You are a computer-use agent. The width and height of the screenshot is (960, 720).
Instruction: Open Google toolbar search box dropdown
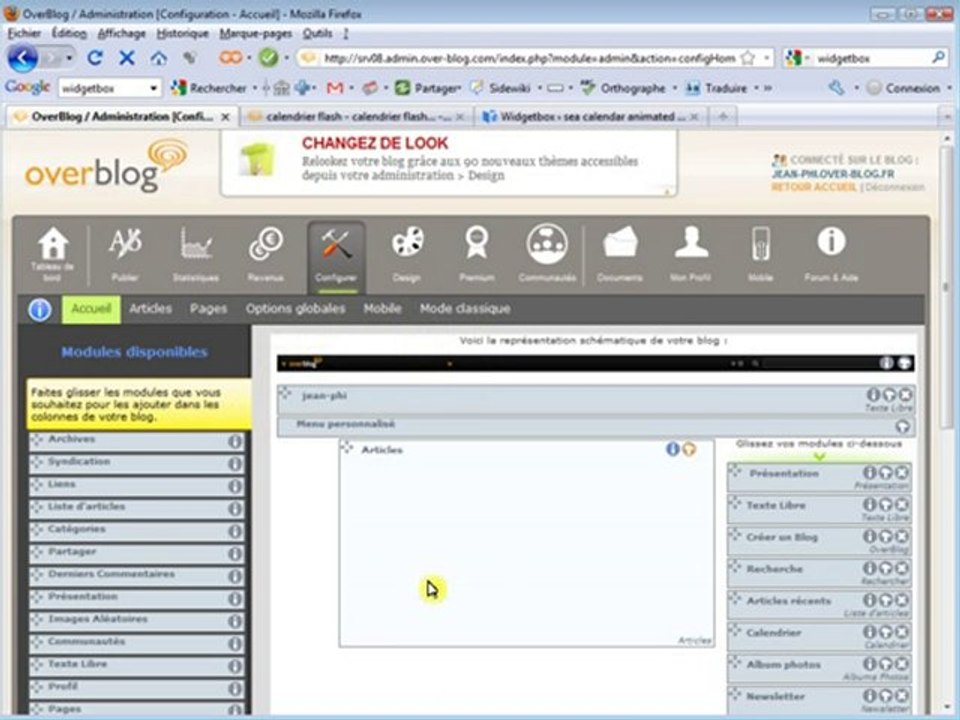(153, 88)
